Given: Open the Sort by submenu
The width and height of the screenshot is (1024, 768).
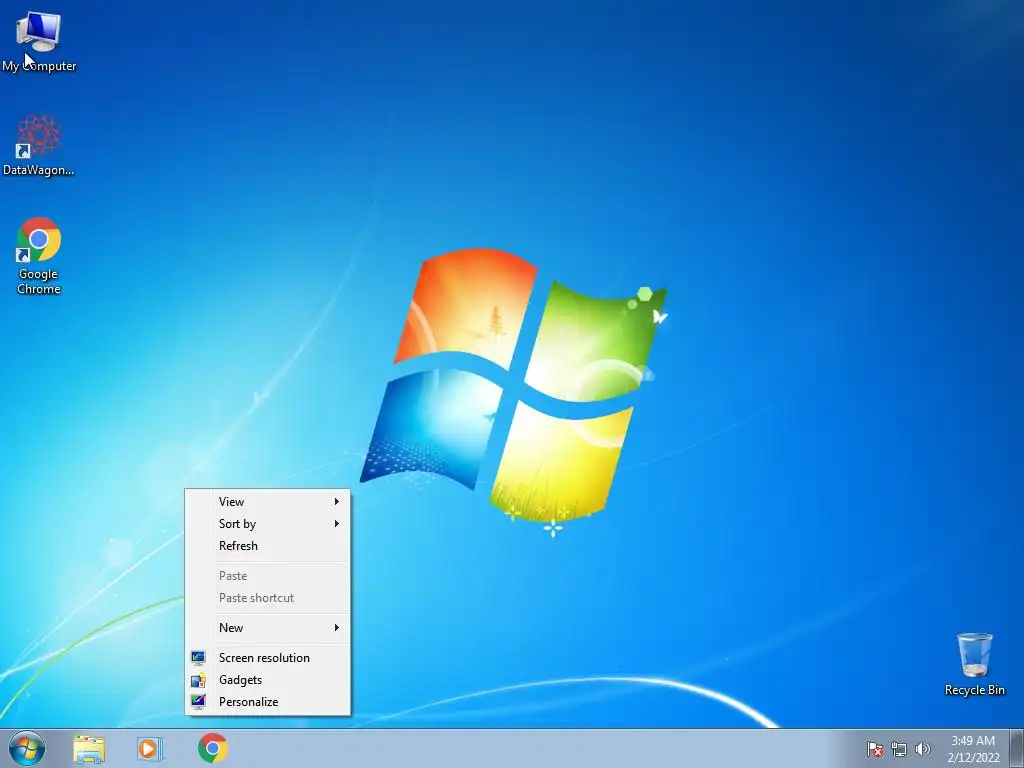Looking at the screenshot, I should click(268, 524).
